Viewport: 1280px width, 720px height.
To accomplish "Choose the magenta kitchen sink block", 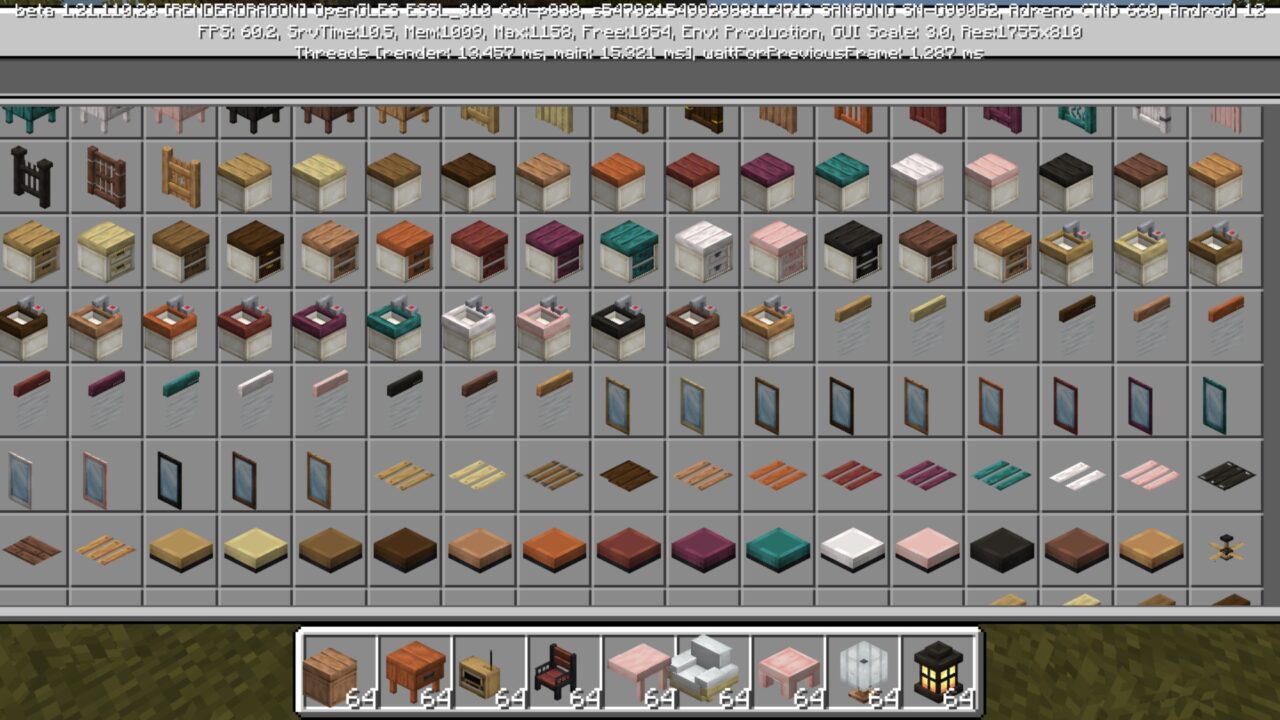I will point(319,327).
